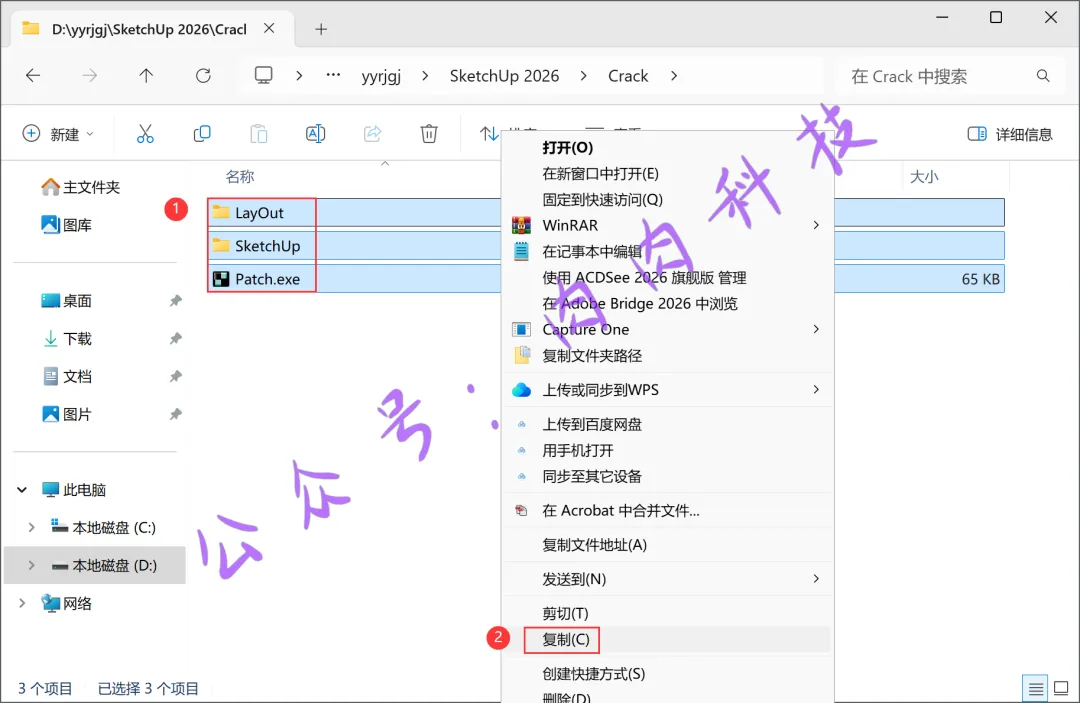
Task: Refresh the current folder
Action: pos(203,76)
